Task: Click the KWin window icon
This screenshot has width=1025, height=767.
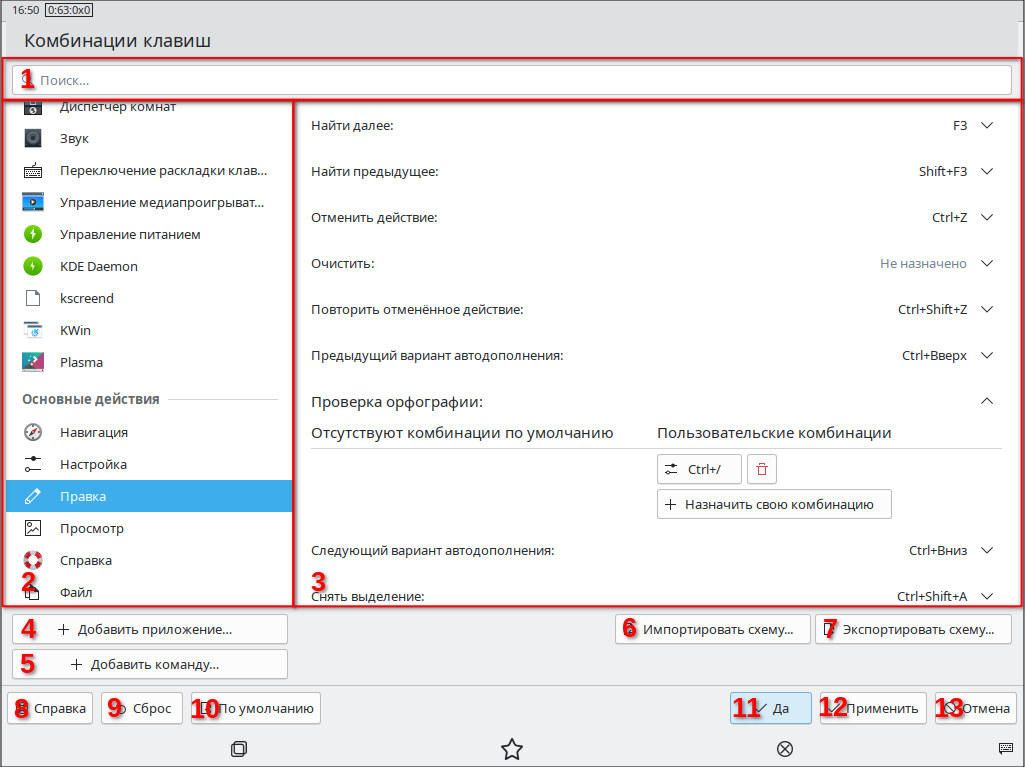Action: 33,330
